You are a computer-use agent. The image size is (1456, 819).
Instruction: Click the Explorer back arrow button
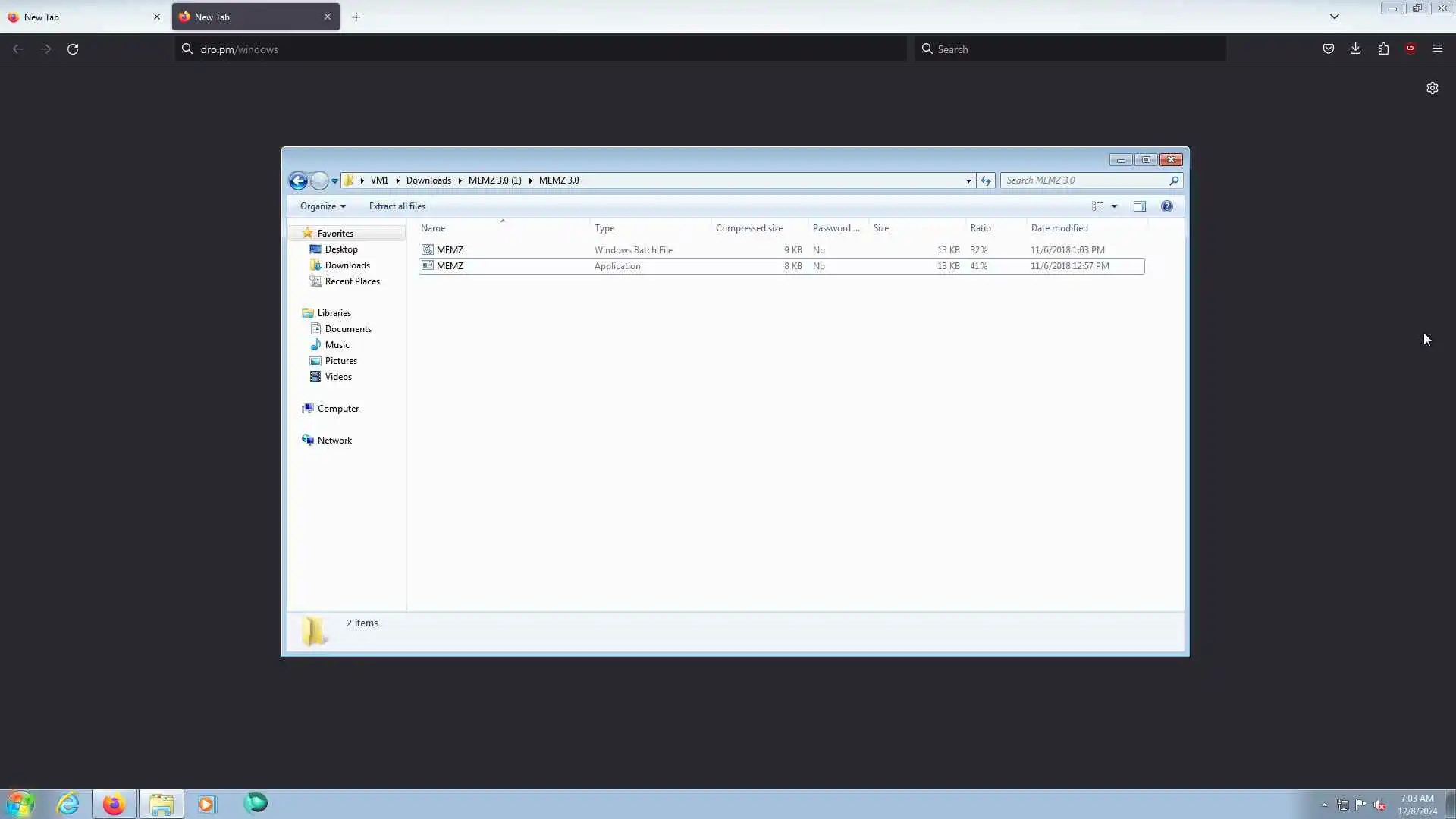298,180
